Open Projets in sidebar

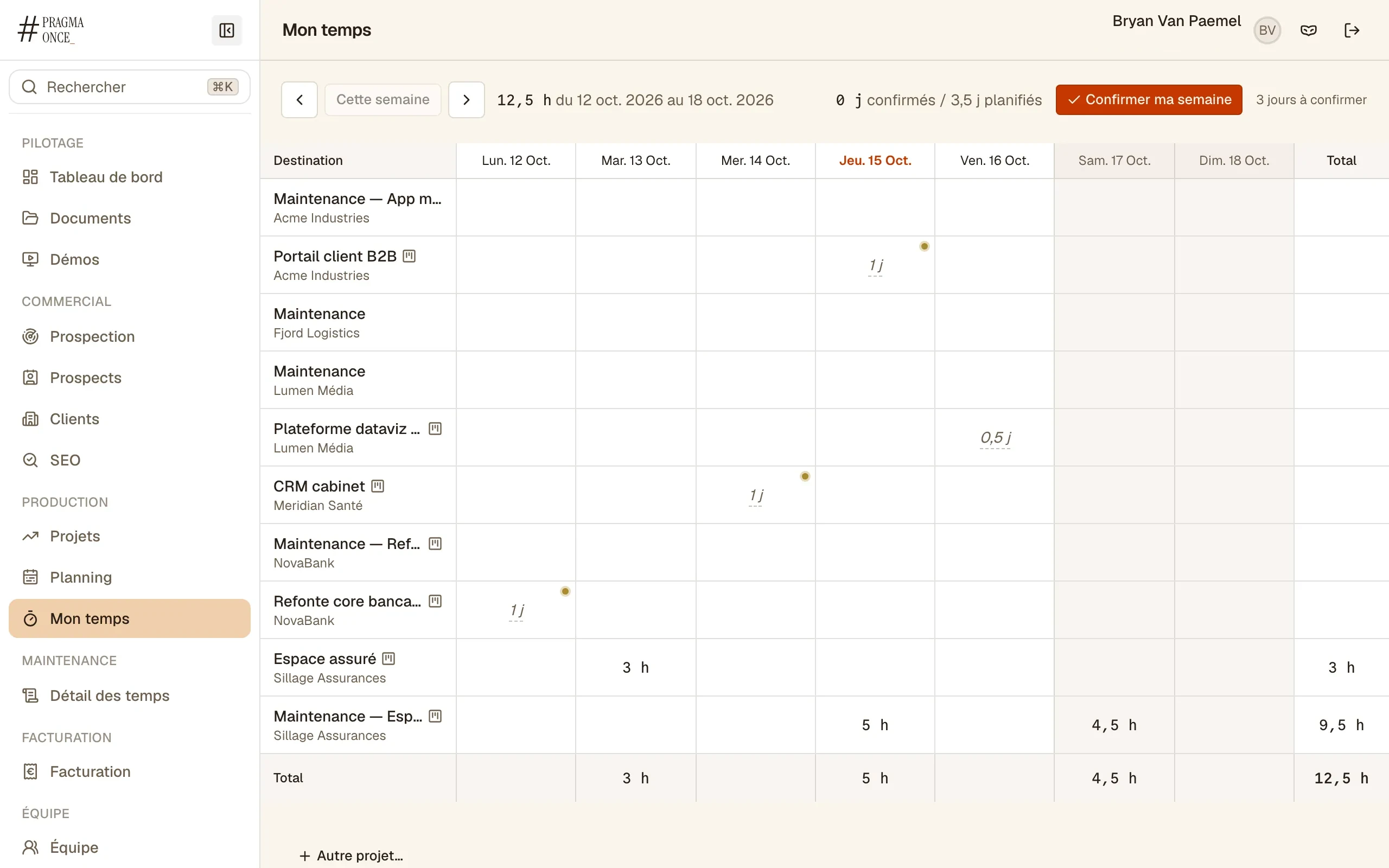pos(130,536)
